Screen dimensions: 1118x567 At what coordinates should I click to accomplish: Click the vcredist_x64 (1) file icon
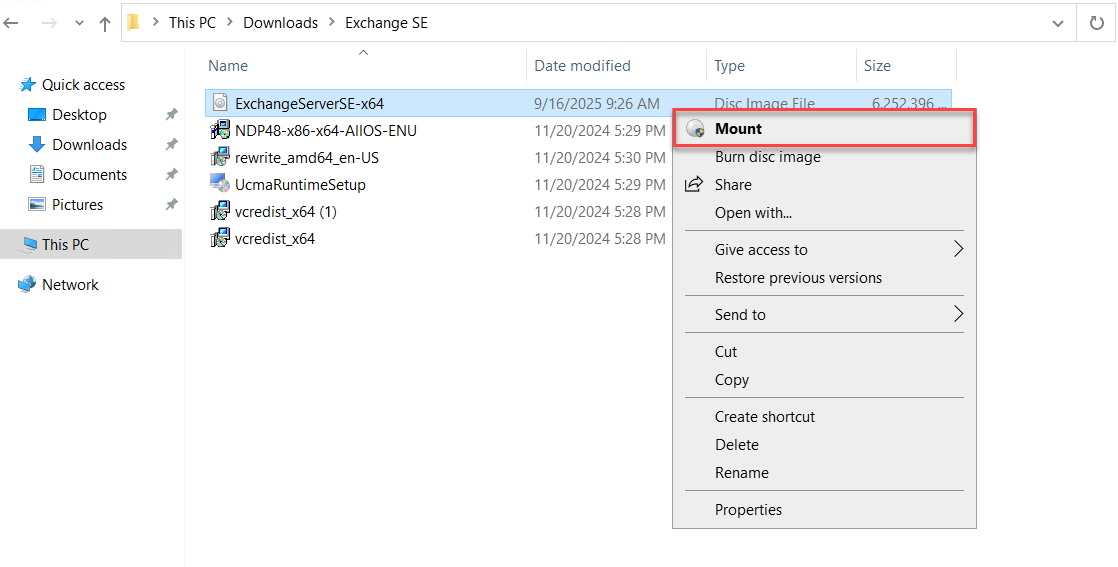click(x=220, y=211)
